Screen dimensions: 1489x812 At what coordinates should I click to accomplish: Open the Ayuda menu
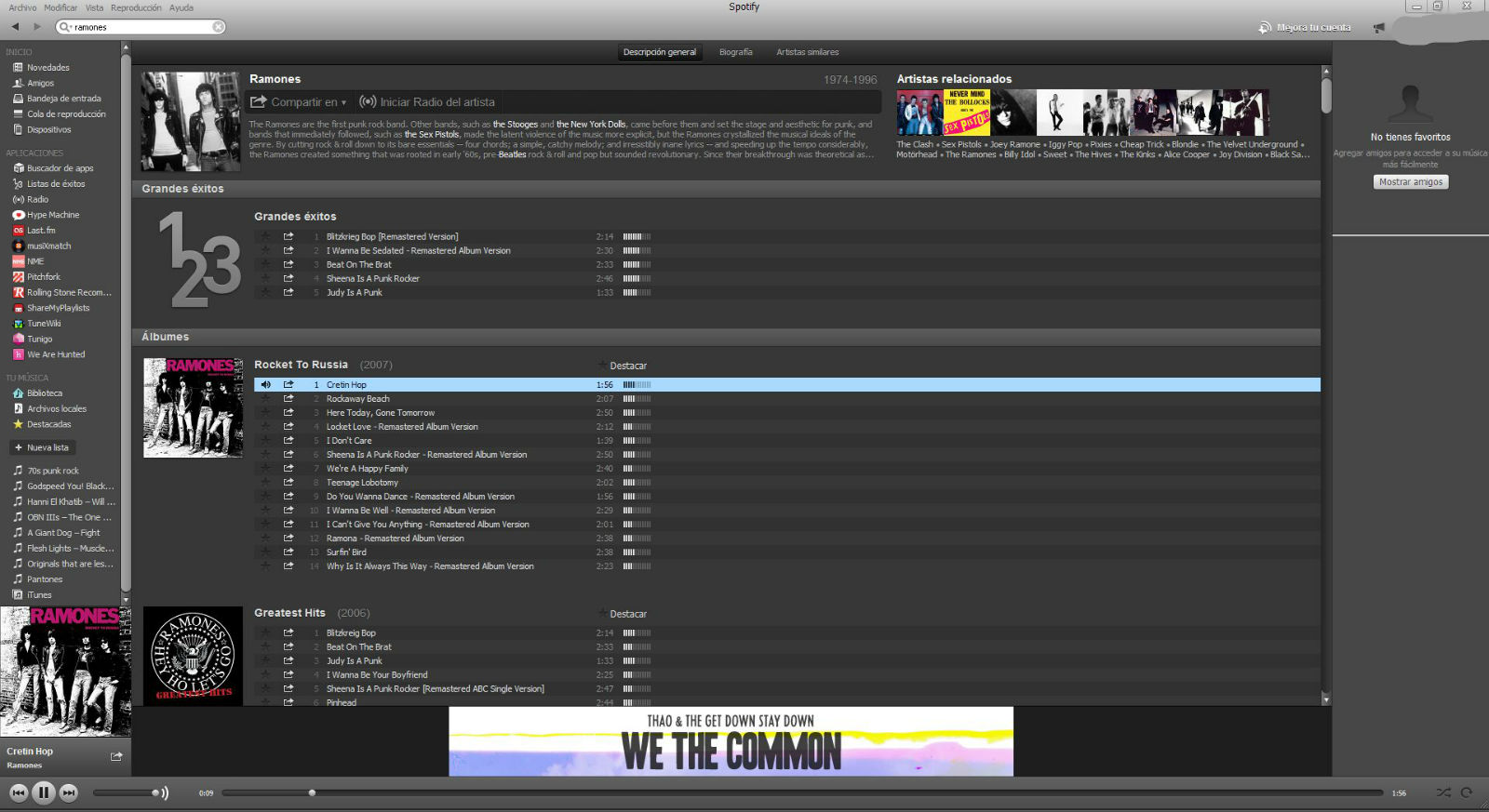click(x=181, y=7)
